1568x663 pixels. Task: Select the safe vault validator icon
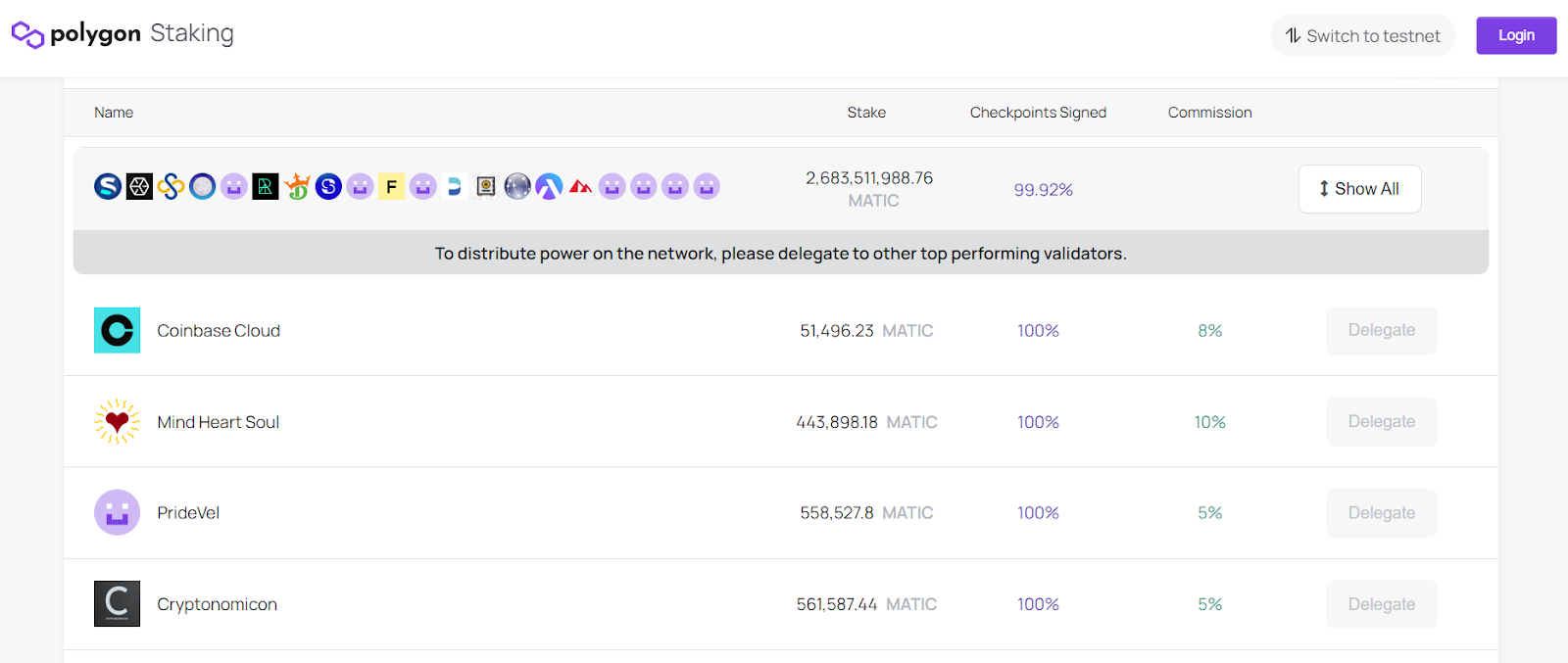click(486, 186)
